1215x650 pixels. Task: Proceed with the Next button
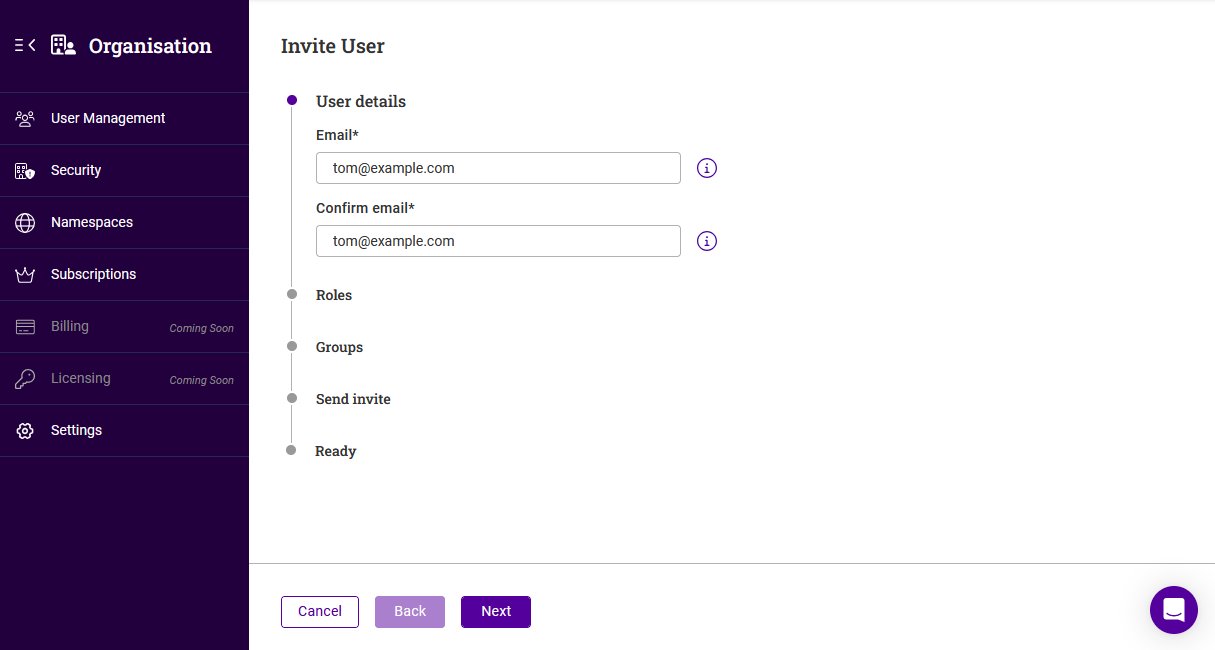(x=496, y=612)
